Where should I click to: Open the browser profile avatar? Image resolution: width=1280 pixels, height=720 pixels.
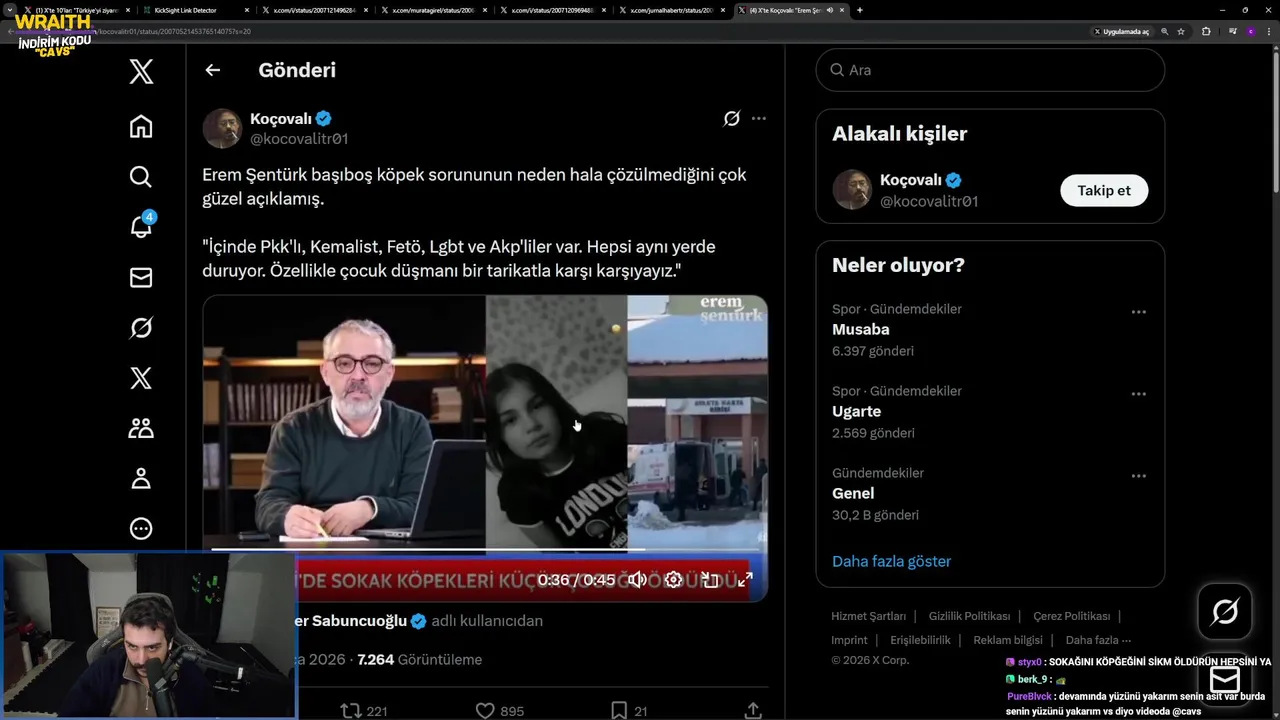(x=1251, y=31)
